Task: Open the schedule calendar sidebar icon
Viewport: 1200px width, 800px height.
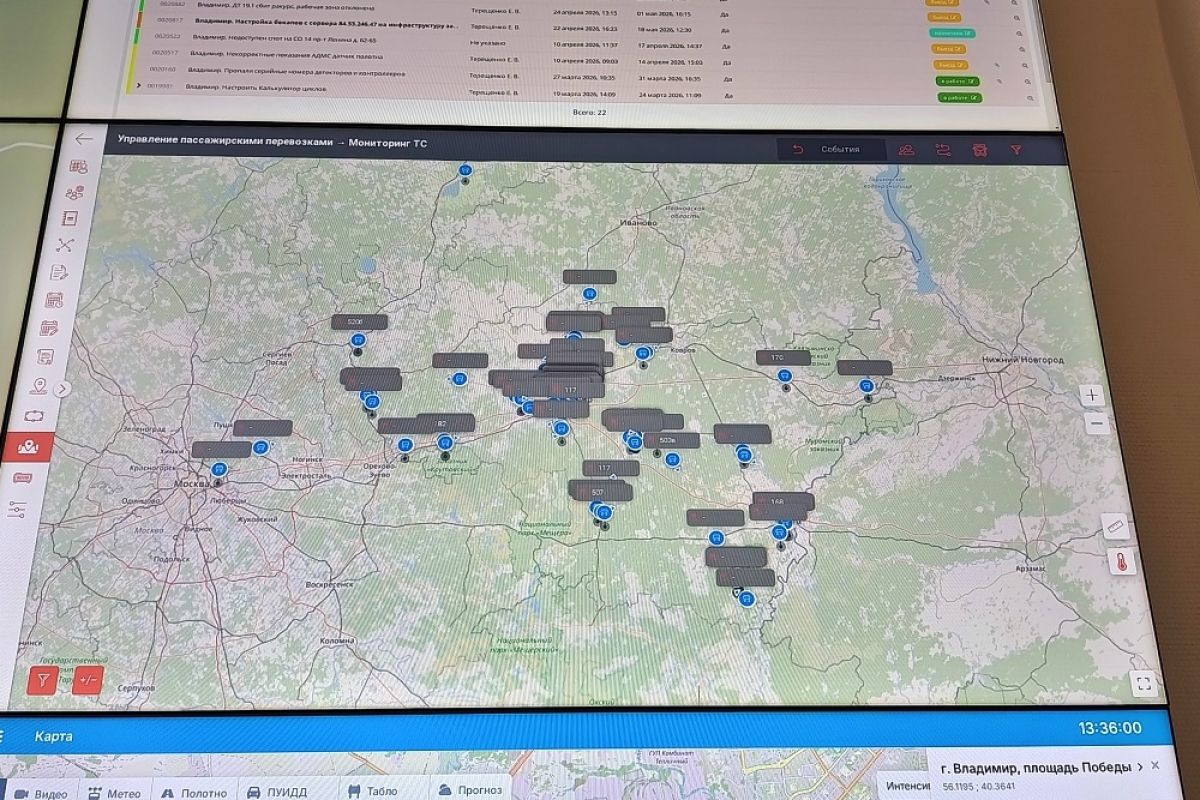Action: [56, 299]
